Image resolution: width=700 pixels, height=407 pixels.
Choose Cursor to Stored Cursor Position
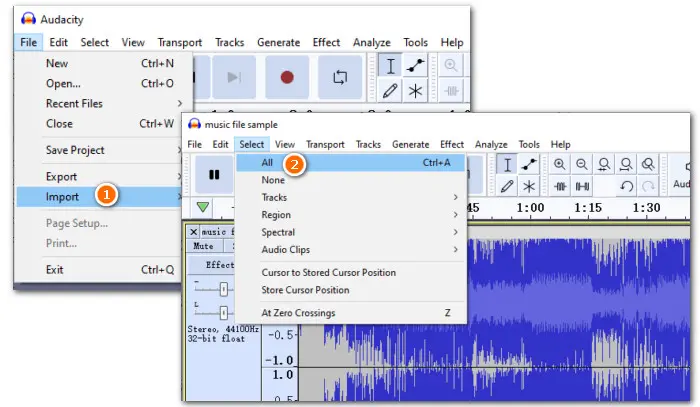(351, 273)
